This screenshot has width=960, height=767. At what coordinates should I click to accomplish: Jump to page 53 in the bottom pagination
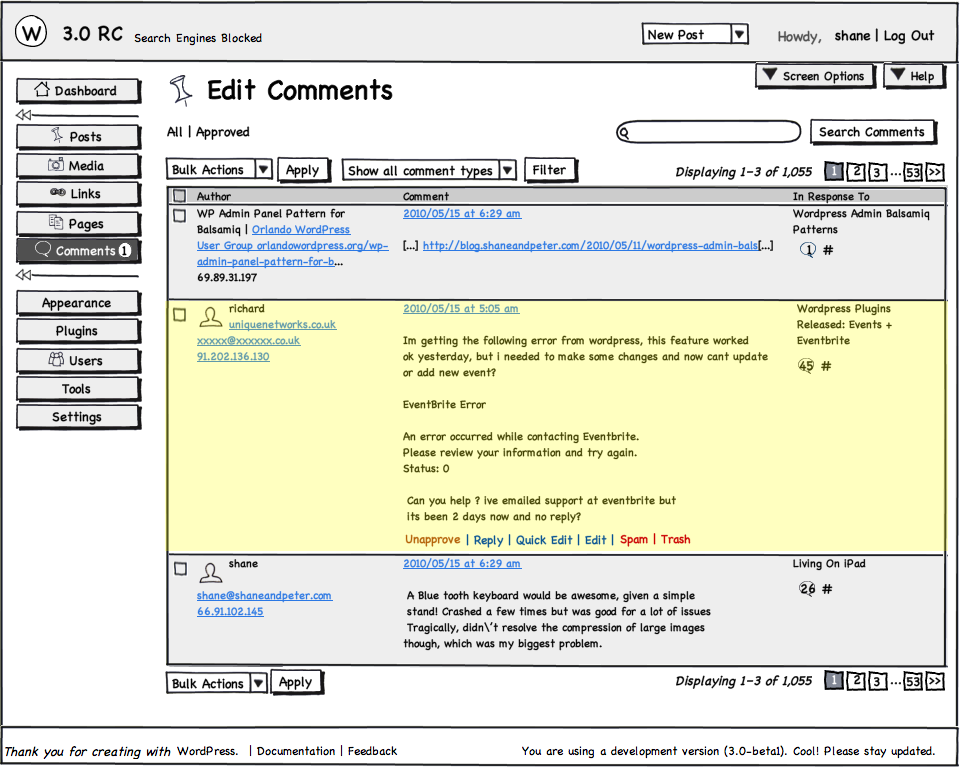[913, 681]
